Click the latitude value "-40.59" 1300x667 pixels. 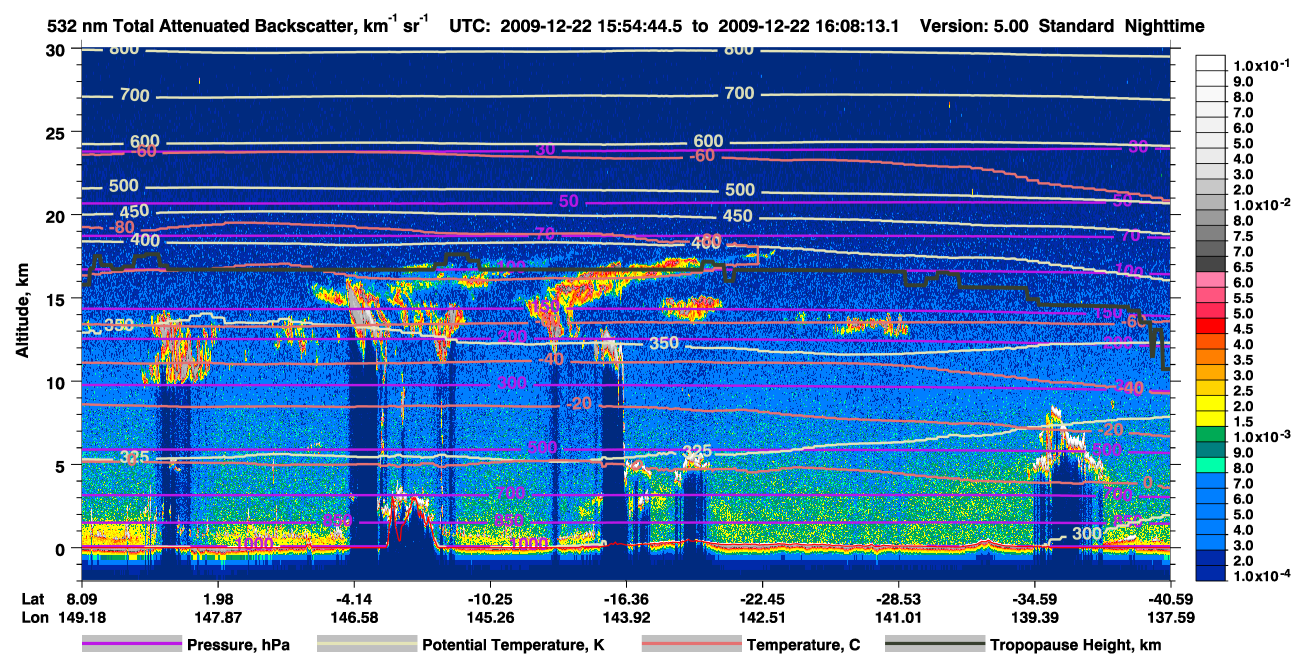coord(1170,598)
